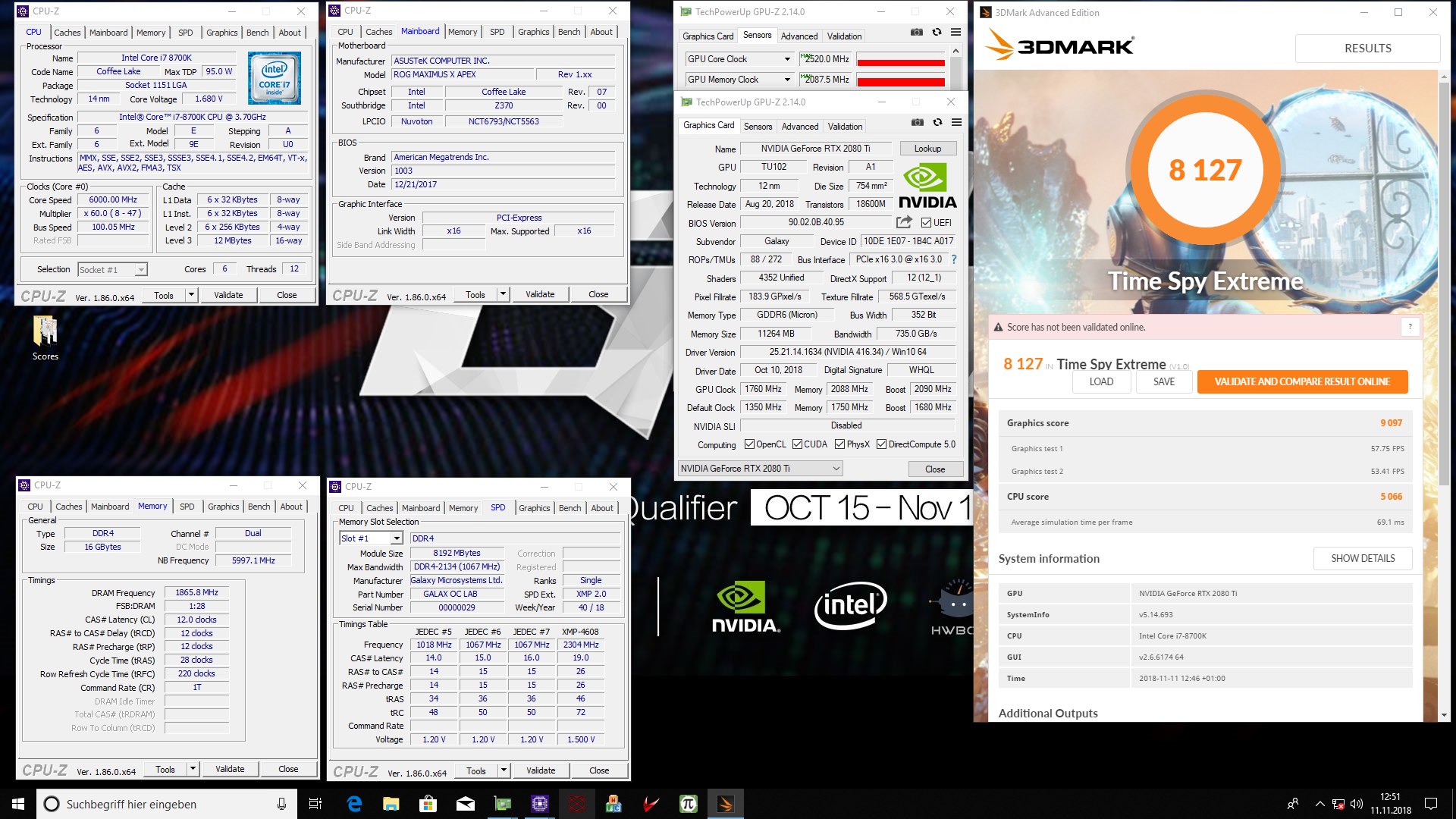This screenshot has height=819, width=1456.
Task: Click the LOAD button in 3DMark
Action: (1101, 381)
